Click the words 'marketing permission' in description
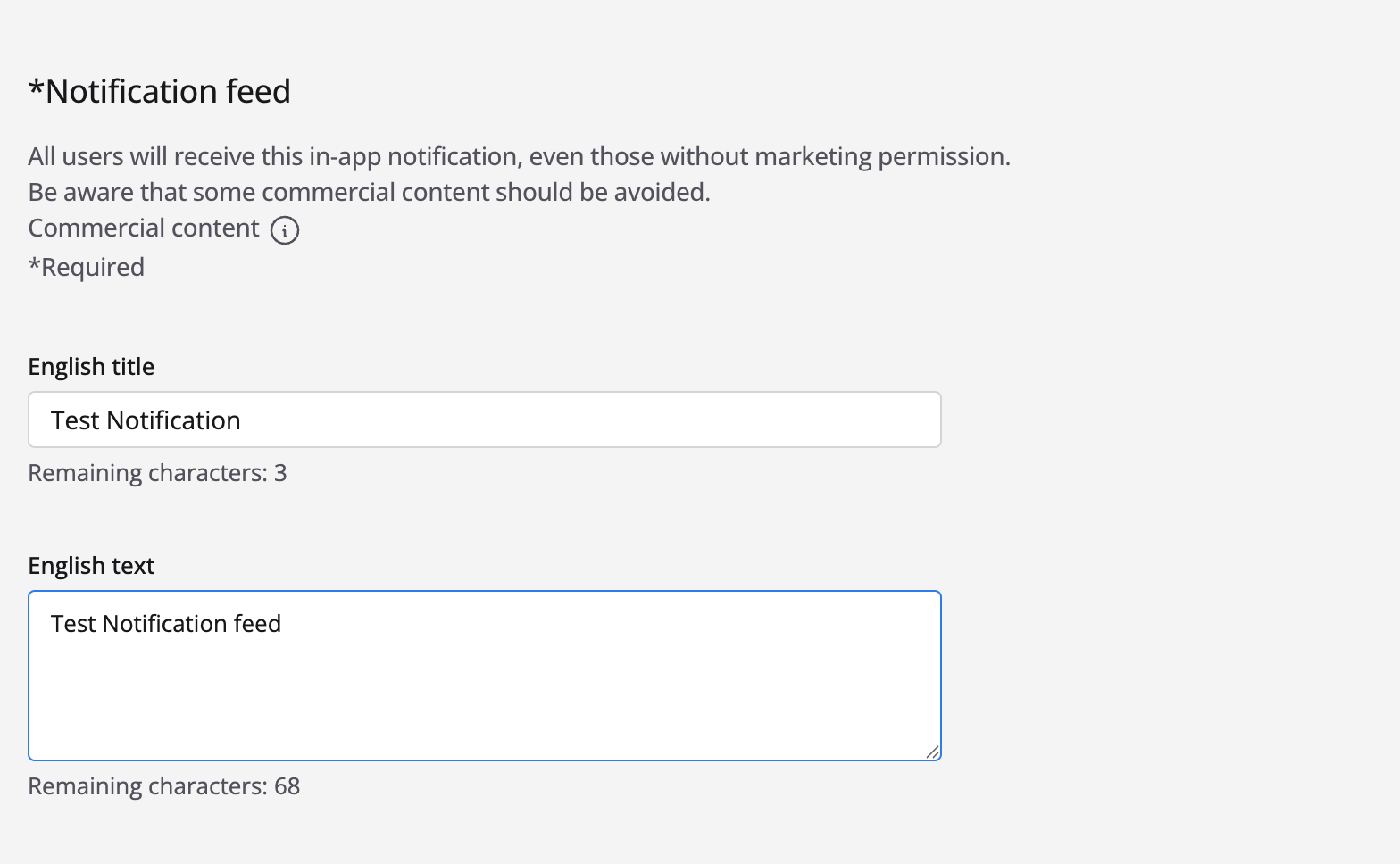This screenshot has height=864, width=1400. point(882,157)
